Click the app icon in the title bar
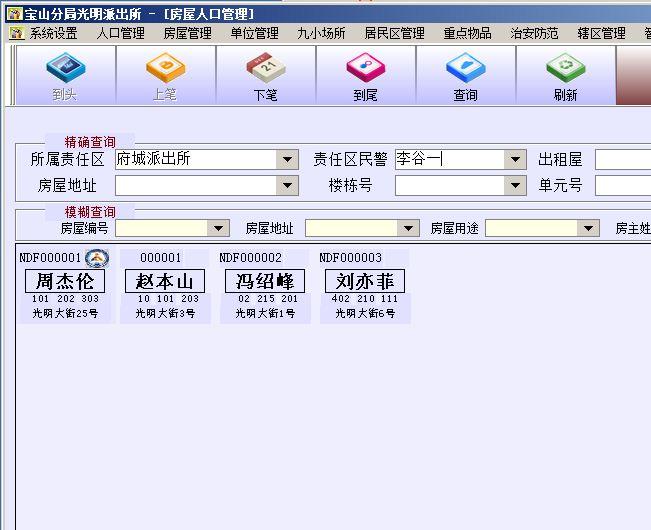Screen dimensions: 651x530 pyautogui.click(x=15, y=14)
